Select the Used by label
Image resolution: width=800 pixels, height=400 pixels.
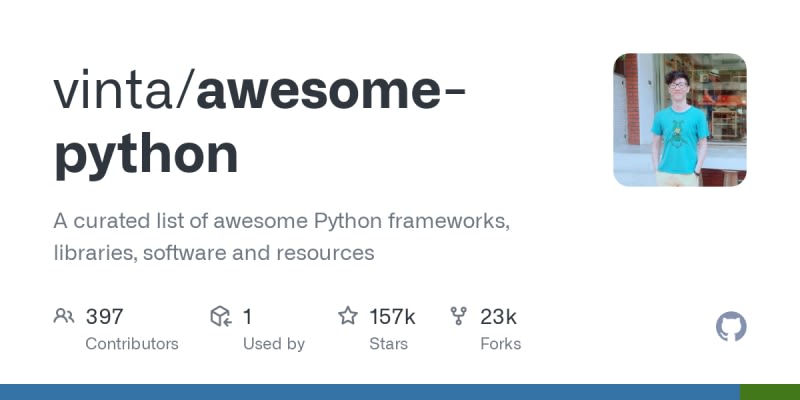point(273,344)
